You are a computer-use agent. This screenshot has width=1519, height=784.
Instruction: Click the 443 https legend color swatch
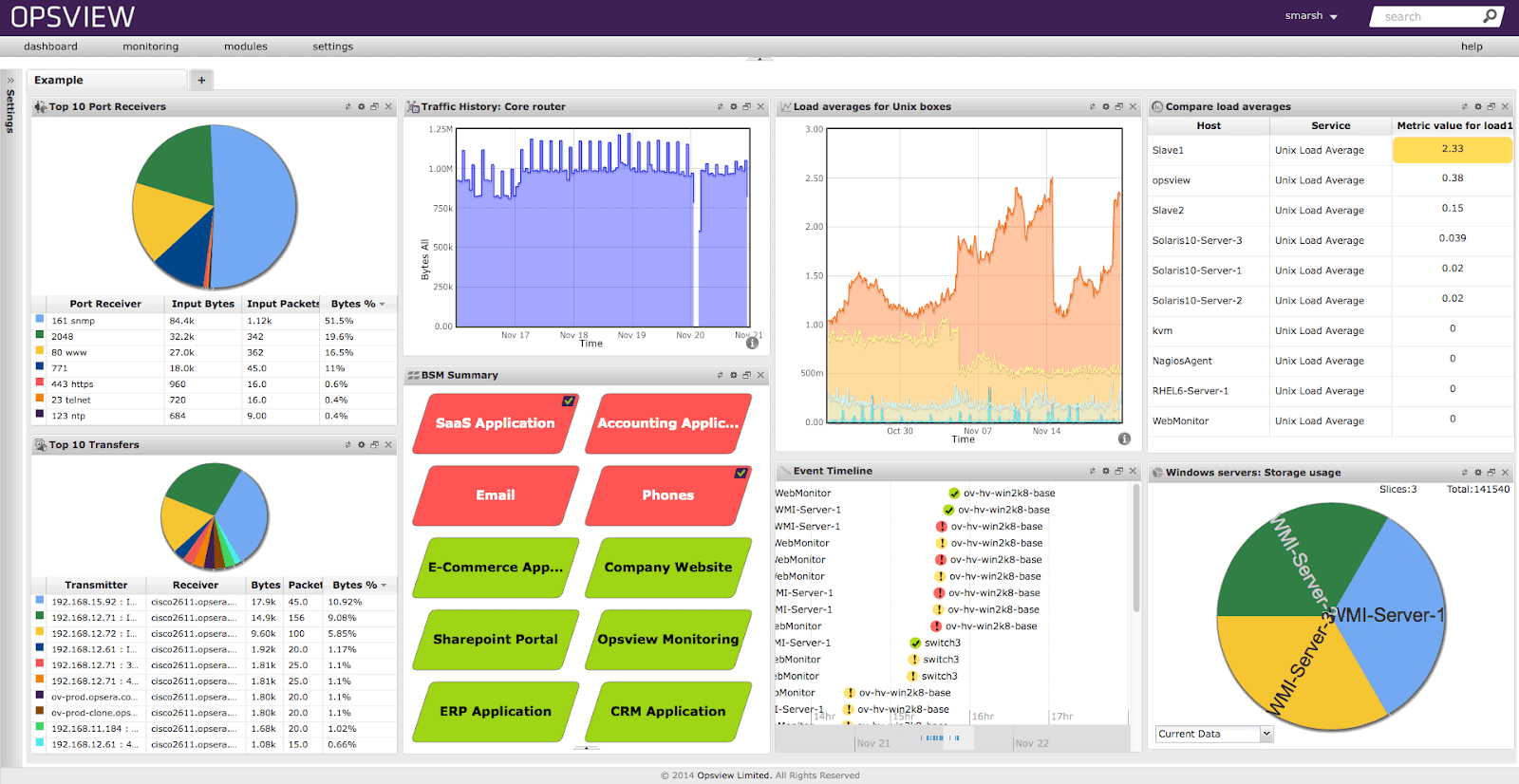[x=40, y=383]
